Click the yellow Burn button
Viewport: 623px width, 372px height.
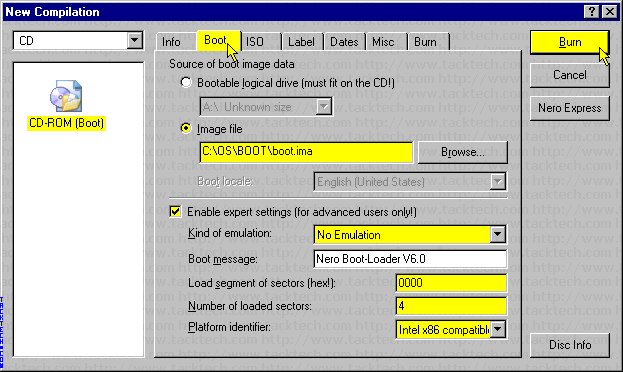coord(570,42)
